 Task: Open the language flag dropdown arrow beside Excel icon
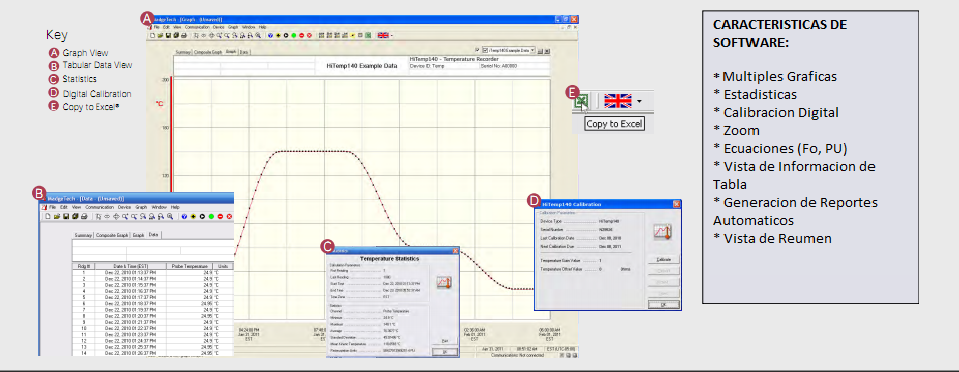(x=639, y=102)
